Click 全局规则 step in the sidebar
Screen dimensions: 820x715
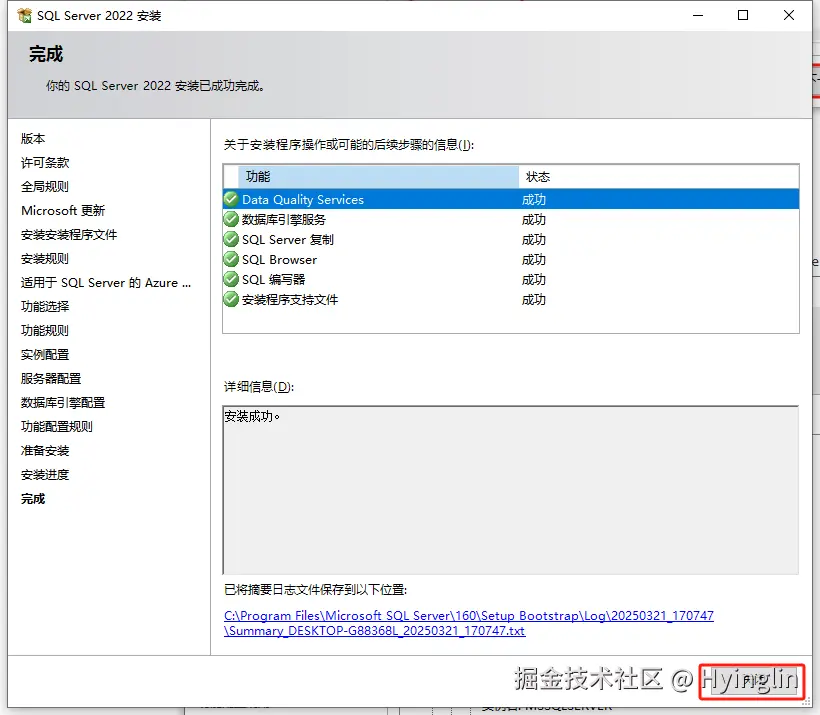pos(45,187)
